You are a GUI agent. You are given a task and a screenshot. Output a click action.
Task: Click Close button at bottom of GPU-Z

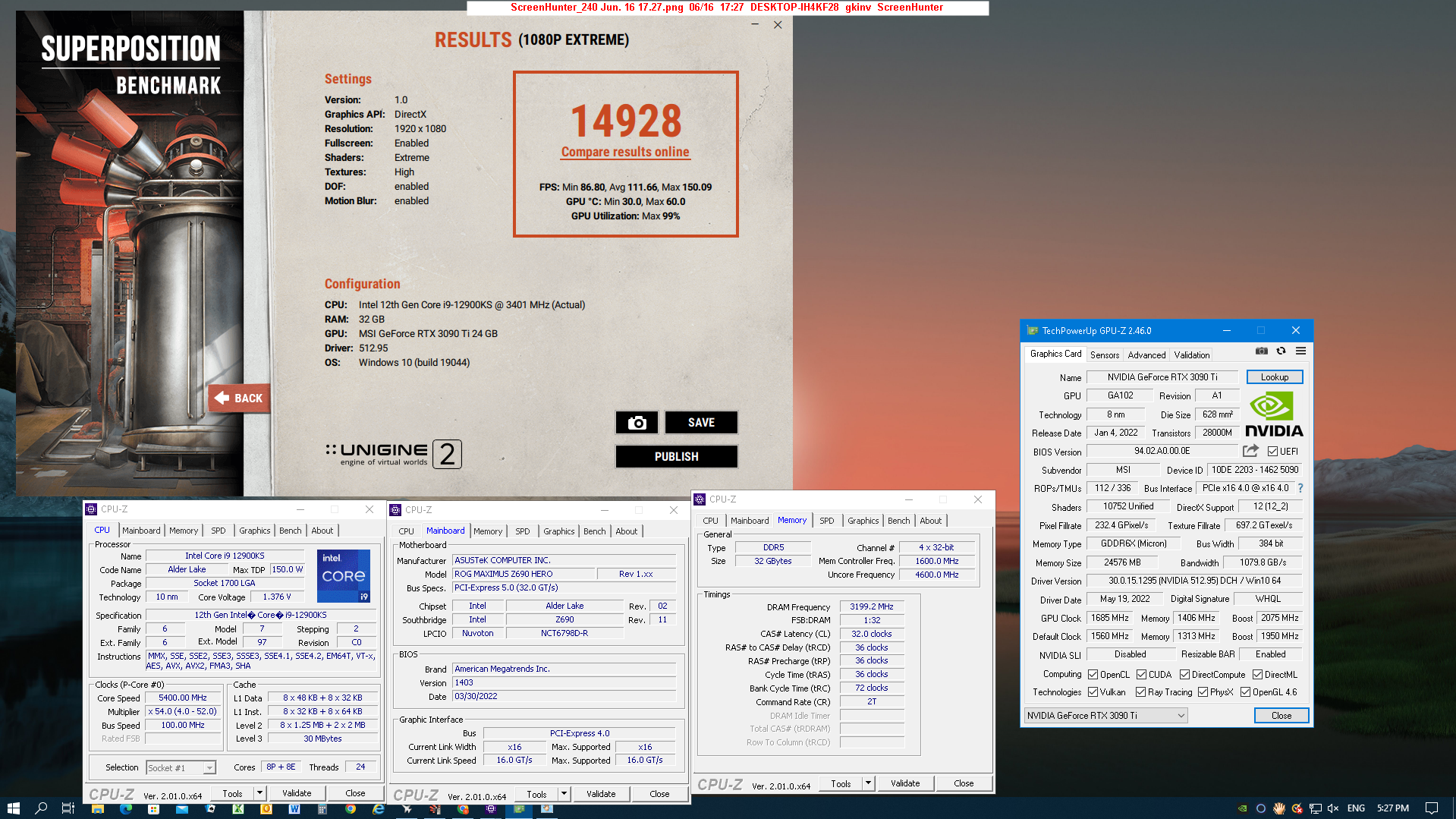coord(1281,716)
